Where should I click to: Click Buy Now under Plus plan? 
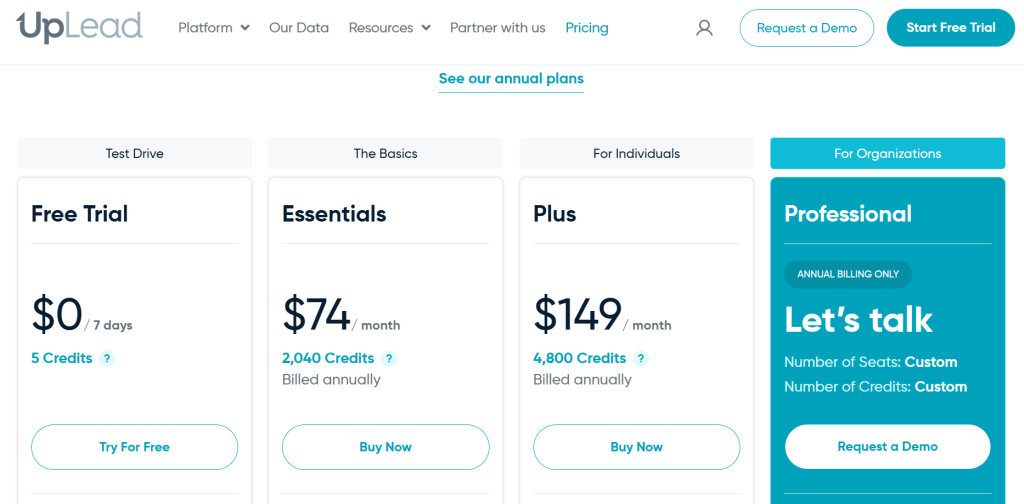click(636, 447)
